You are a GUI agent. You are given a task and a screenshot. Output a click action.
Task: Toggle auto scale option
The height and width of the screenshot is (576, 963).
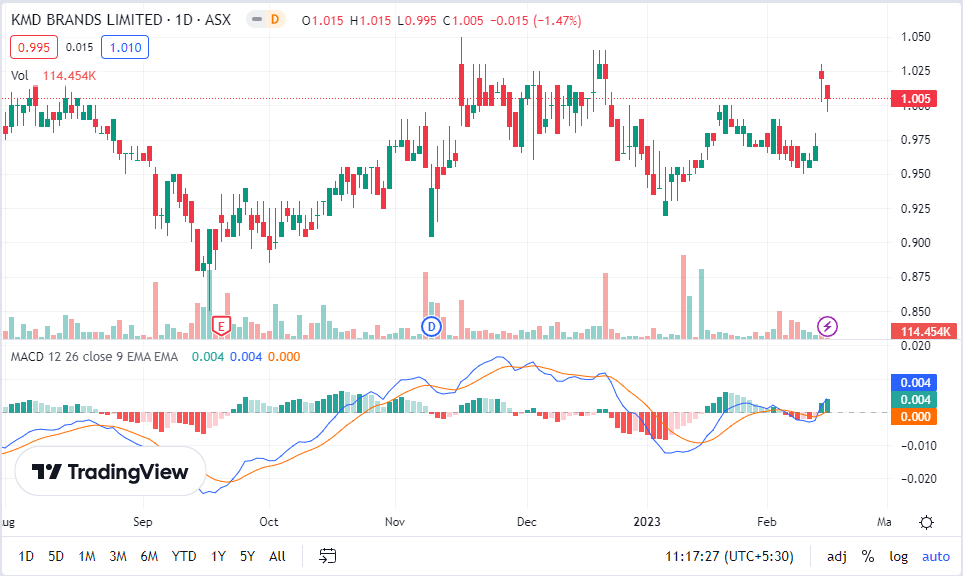point(936,555)
